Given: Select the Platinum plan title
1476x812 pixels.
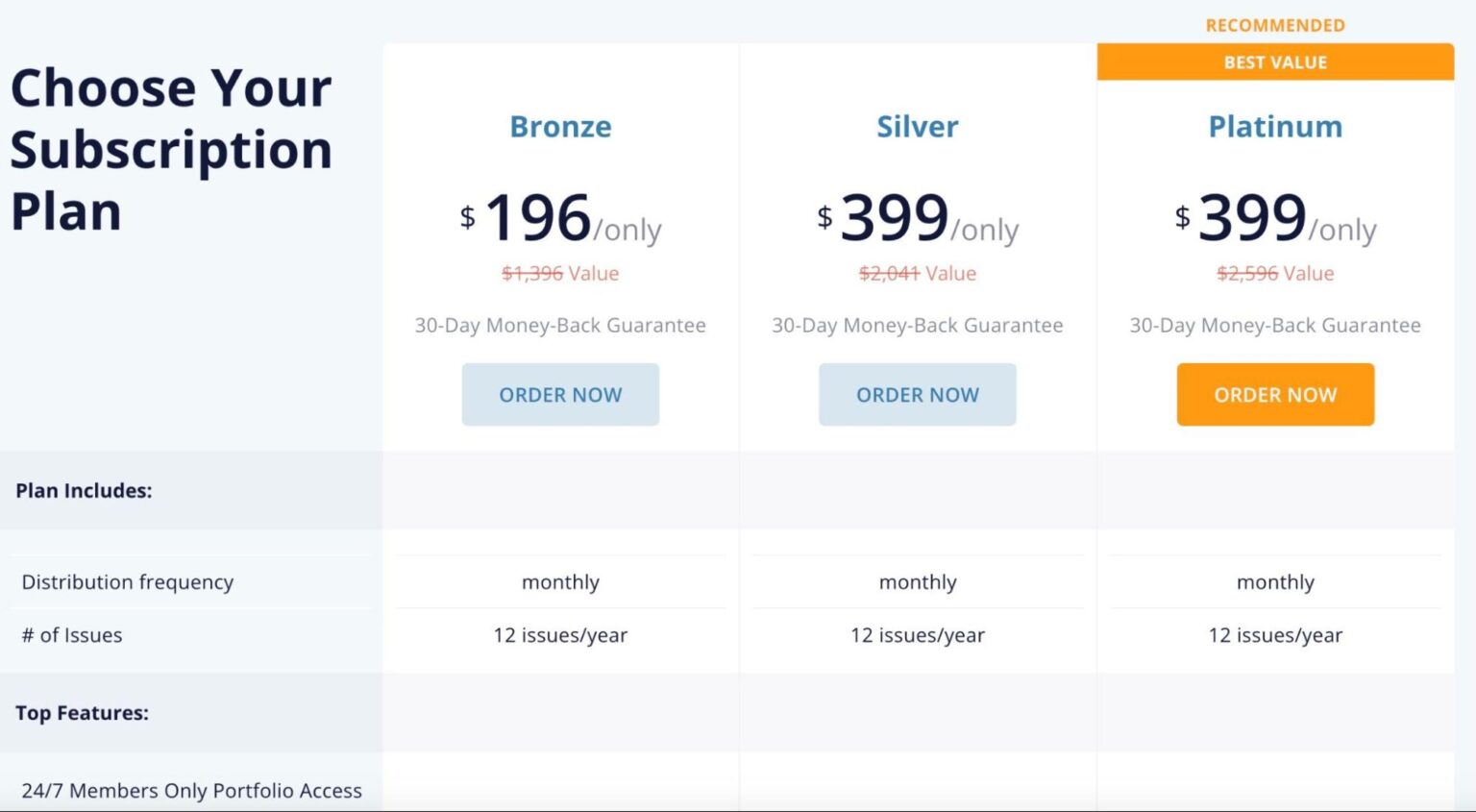Looking at the screenshot, I should pos(1275,126).
